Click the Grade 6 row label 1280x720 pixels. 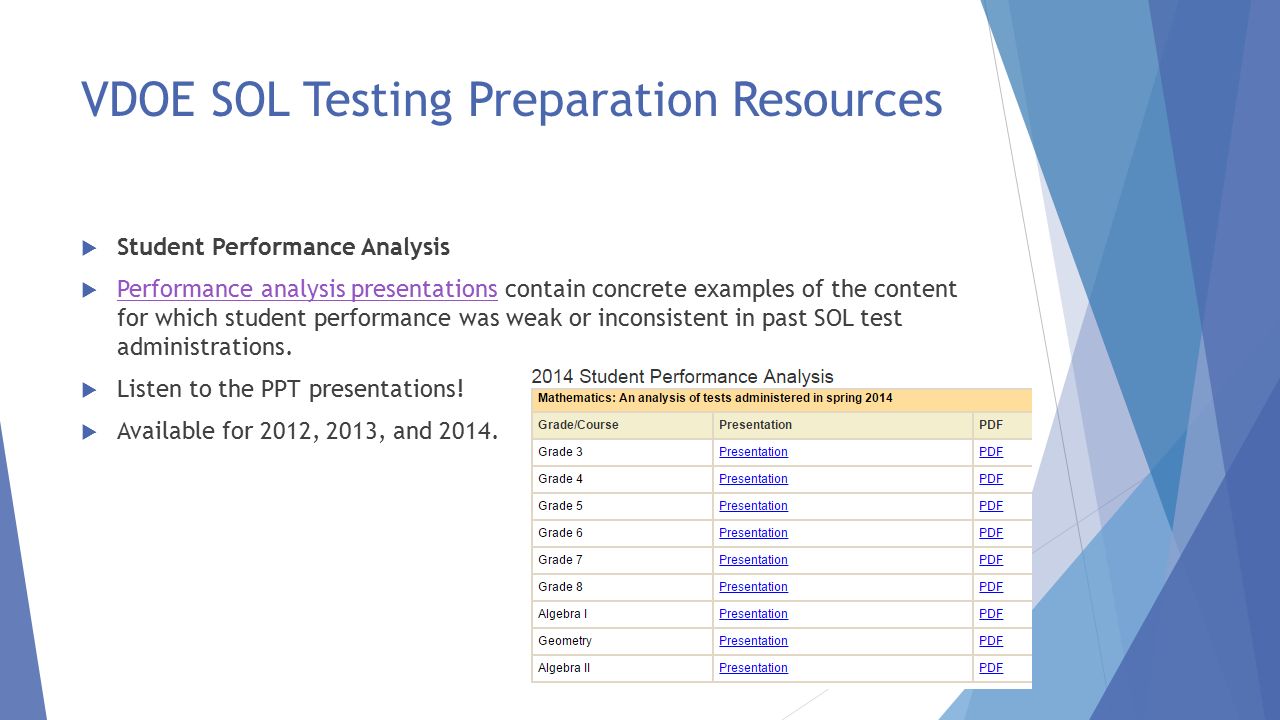tap(560, 533)
